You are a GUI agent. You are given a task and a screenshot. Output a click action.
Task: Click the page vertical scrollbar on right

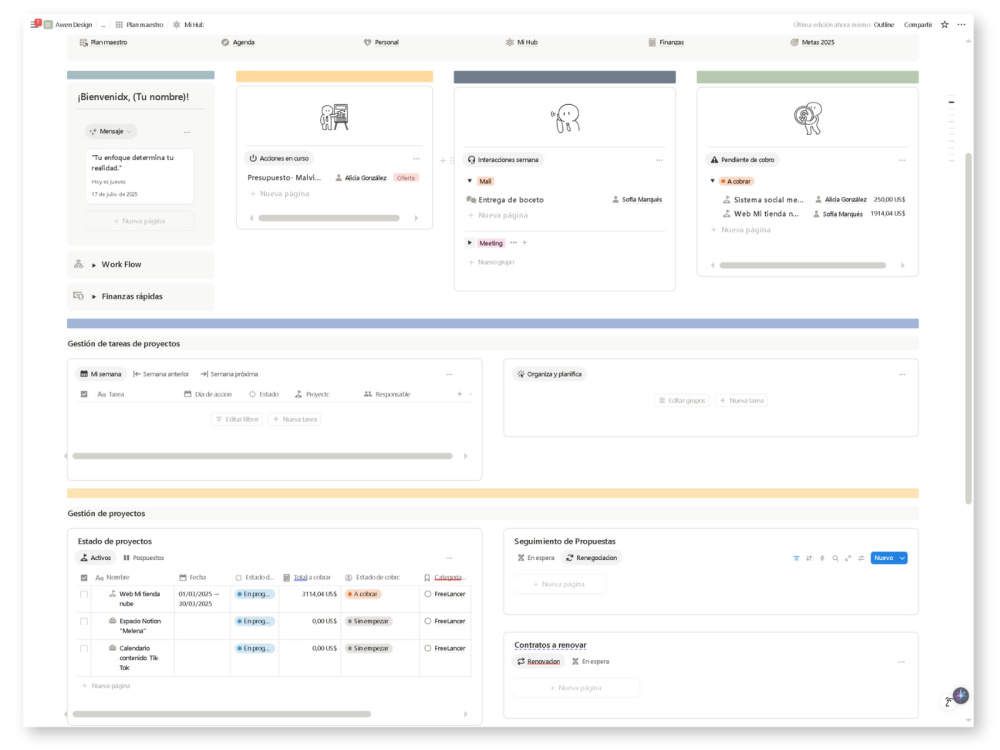968,328
